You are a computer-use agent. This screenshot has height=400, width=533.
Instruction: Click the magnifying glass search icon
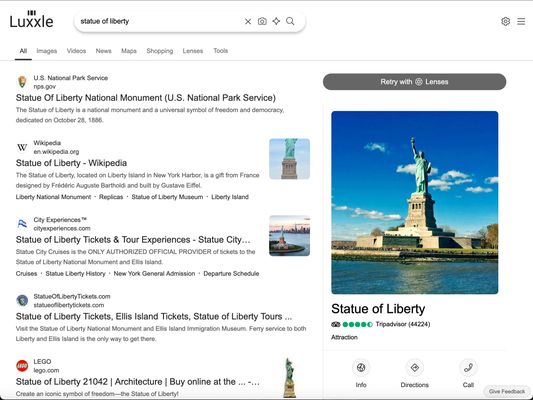click(290, 21)
